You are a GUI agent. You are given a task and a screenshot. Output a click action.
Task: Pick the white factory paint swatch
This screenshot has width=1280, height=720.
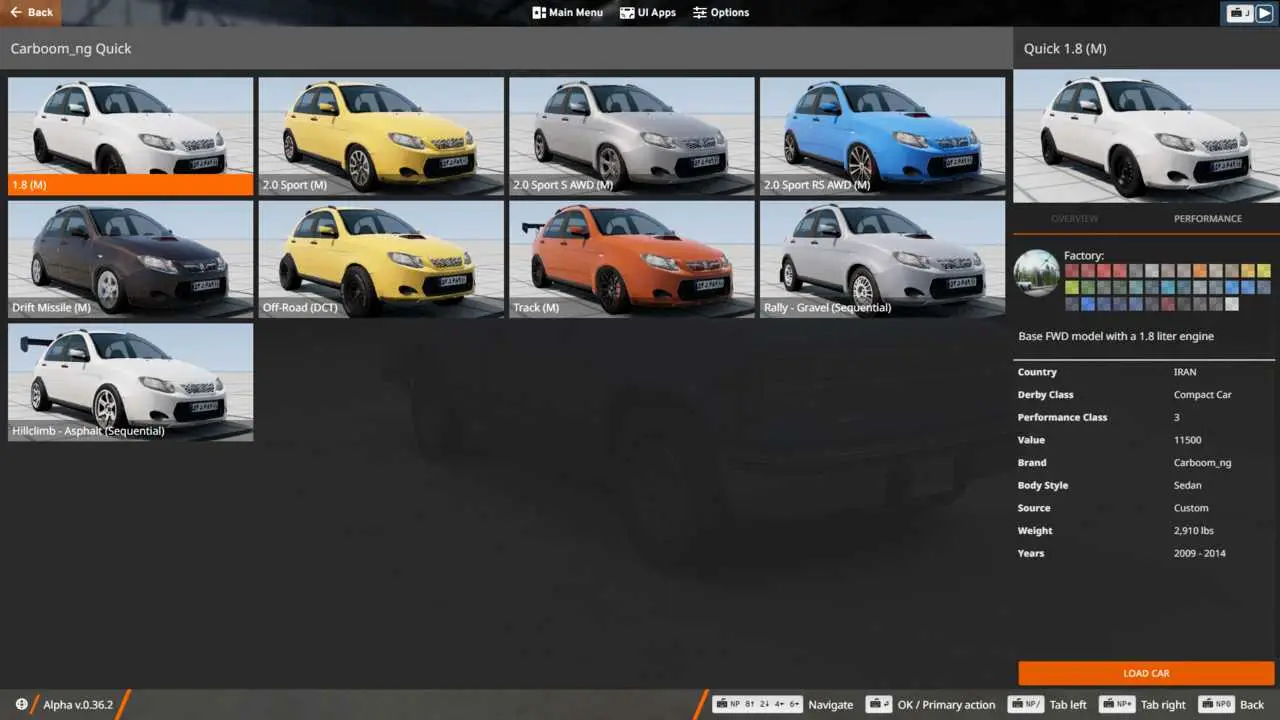tap(1231, 304)
